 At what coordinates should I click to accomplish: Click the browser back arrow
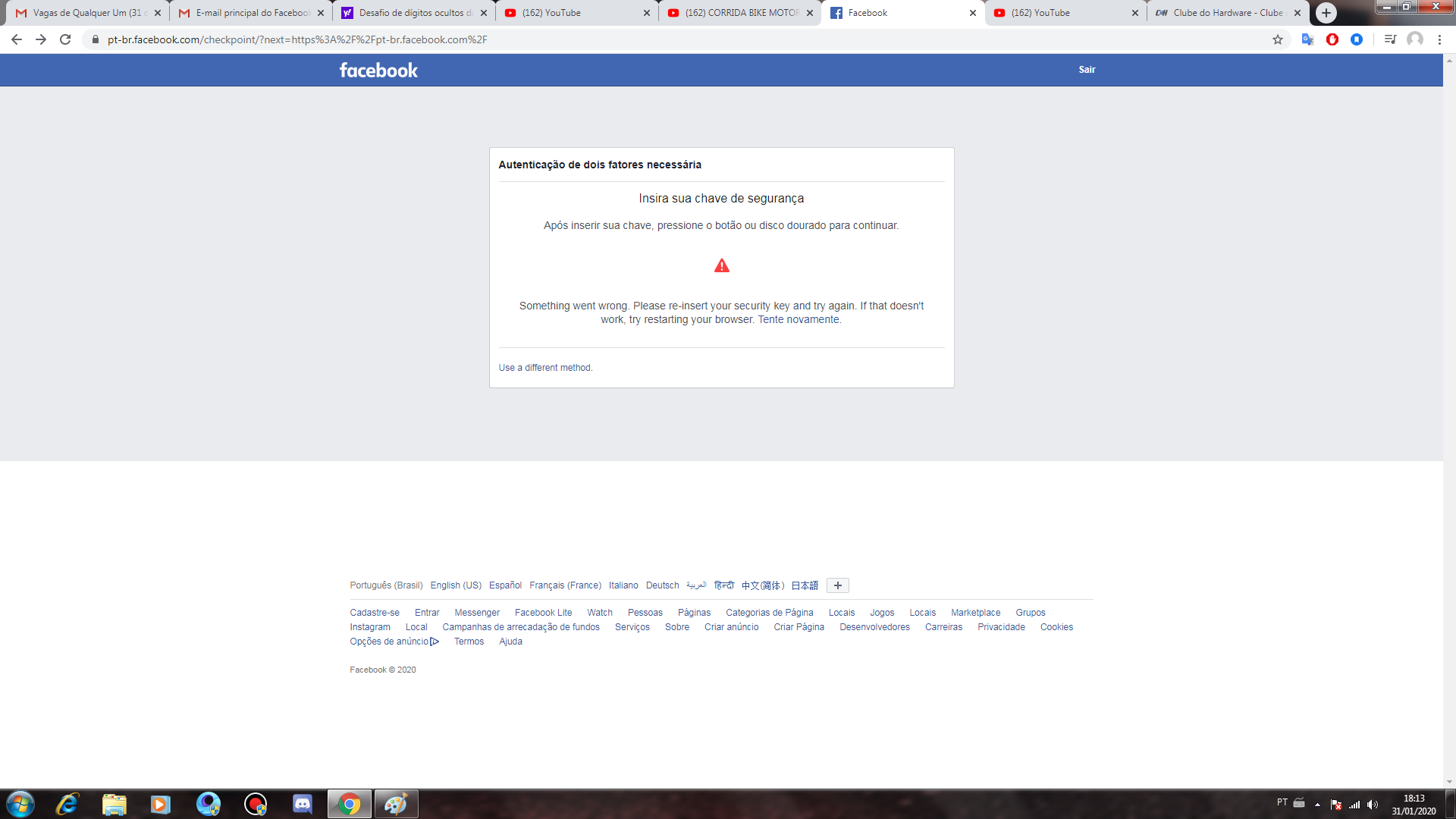[17, 39]
